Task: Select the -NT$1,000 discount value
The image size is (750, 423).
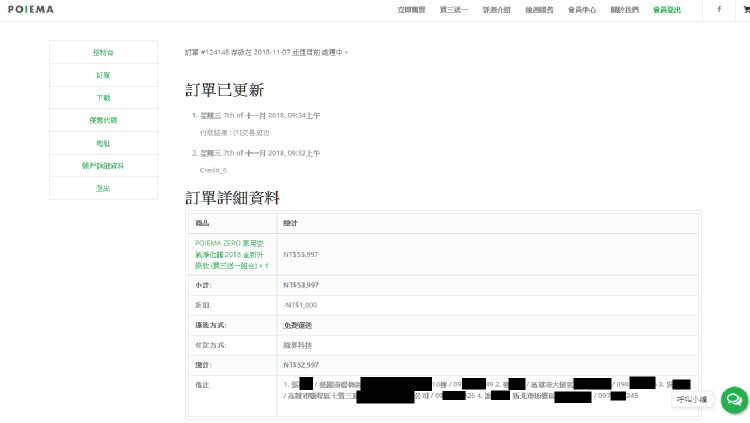Action: click(300, 305)
